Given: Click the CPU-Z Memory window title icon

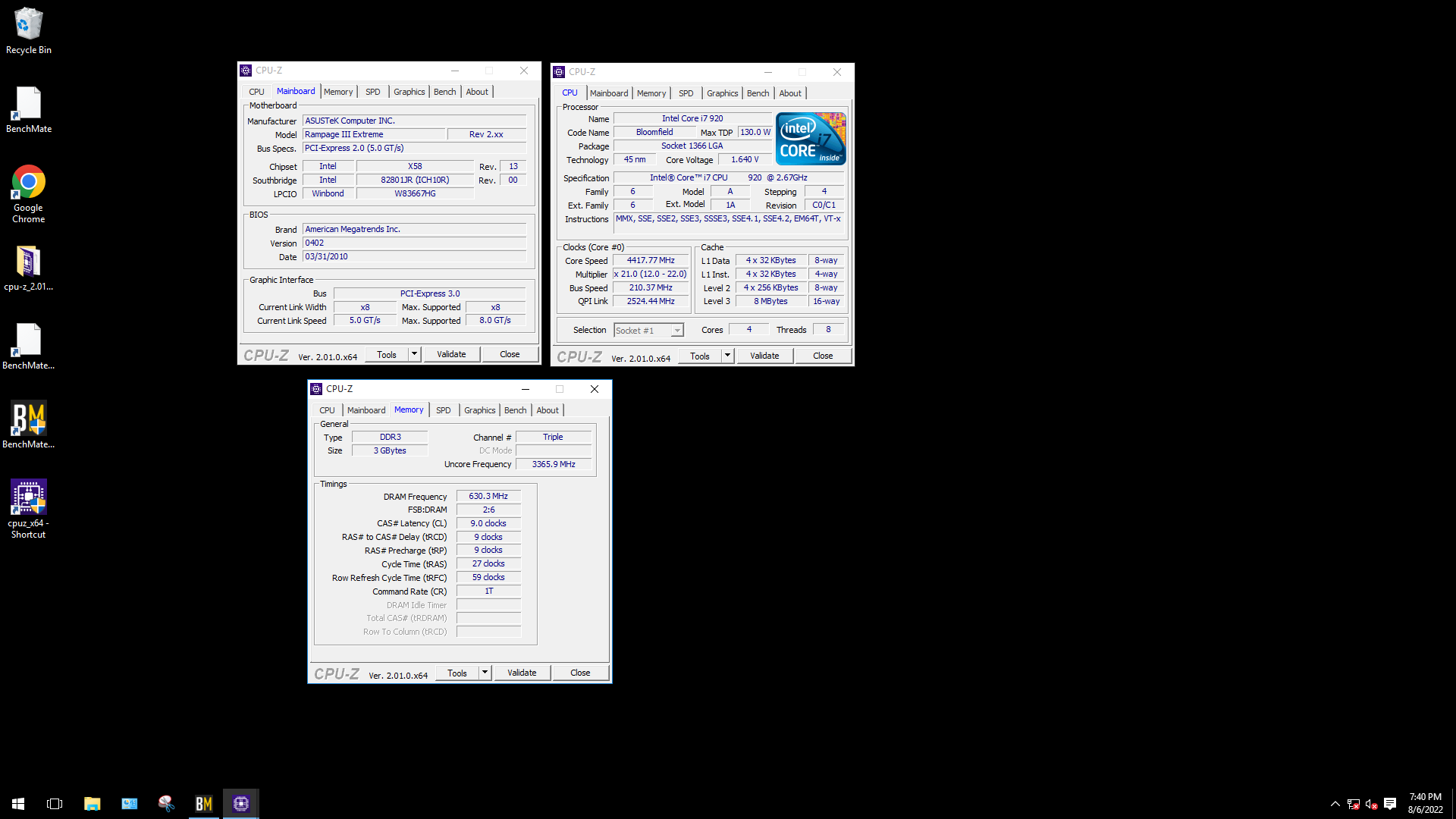Looking at the screenshot, I should [x=316, y=389].
